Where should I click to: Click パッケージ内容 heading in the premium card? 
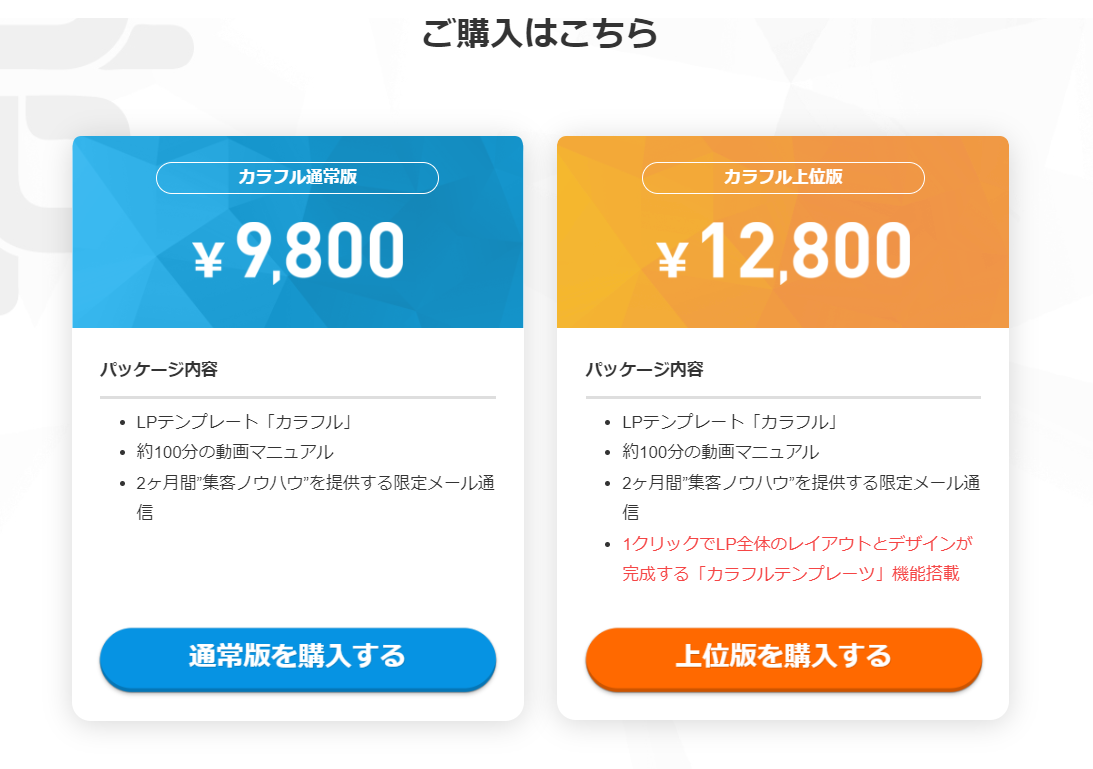[x=645, y=369]
